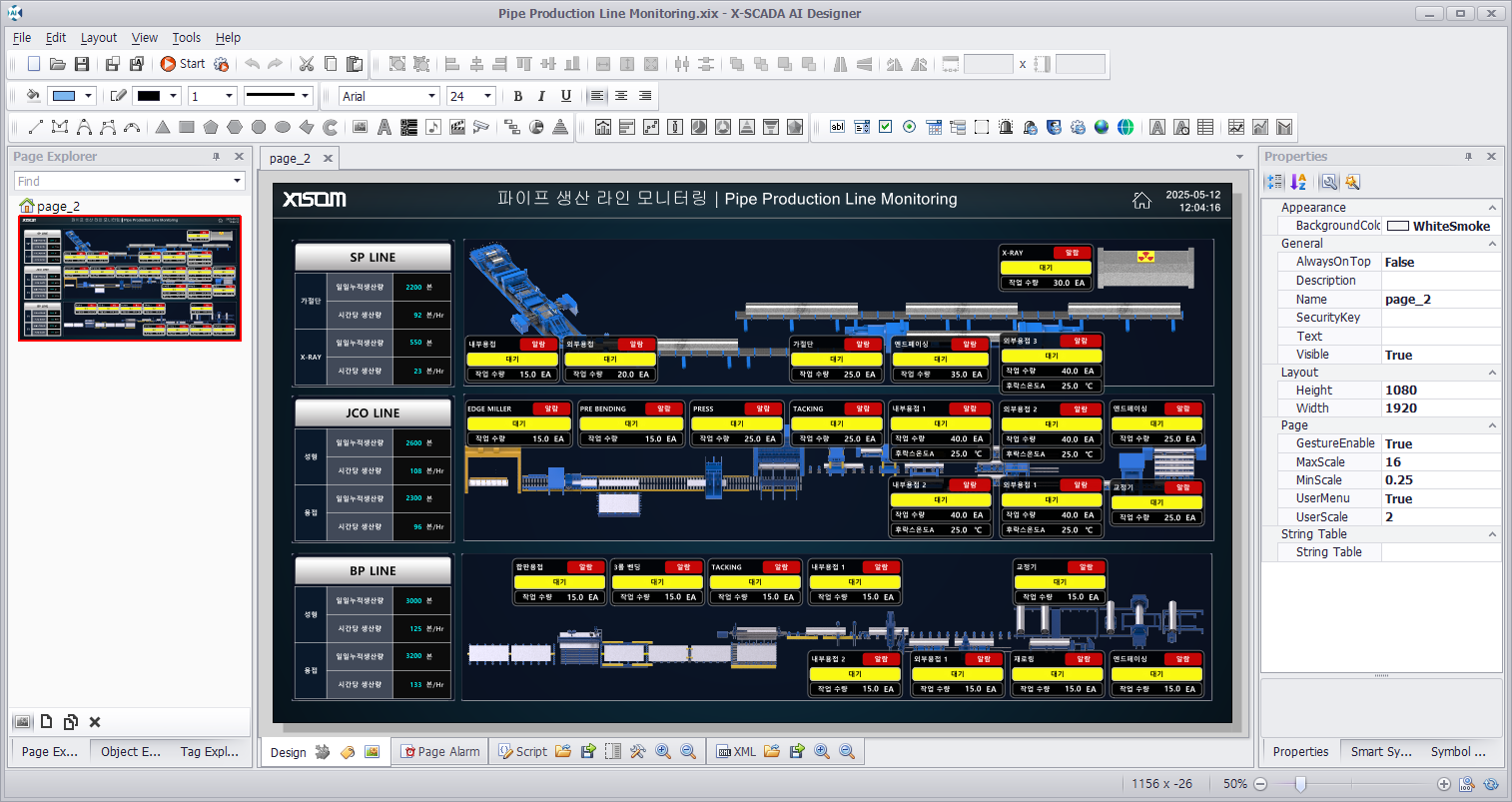Image resolution: width=1512 pixels, height=802 pixels.
Task: Collapse the General property group
Action: pyautogui.click(x=1492, y=244)
